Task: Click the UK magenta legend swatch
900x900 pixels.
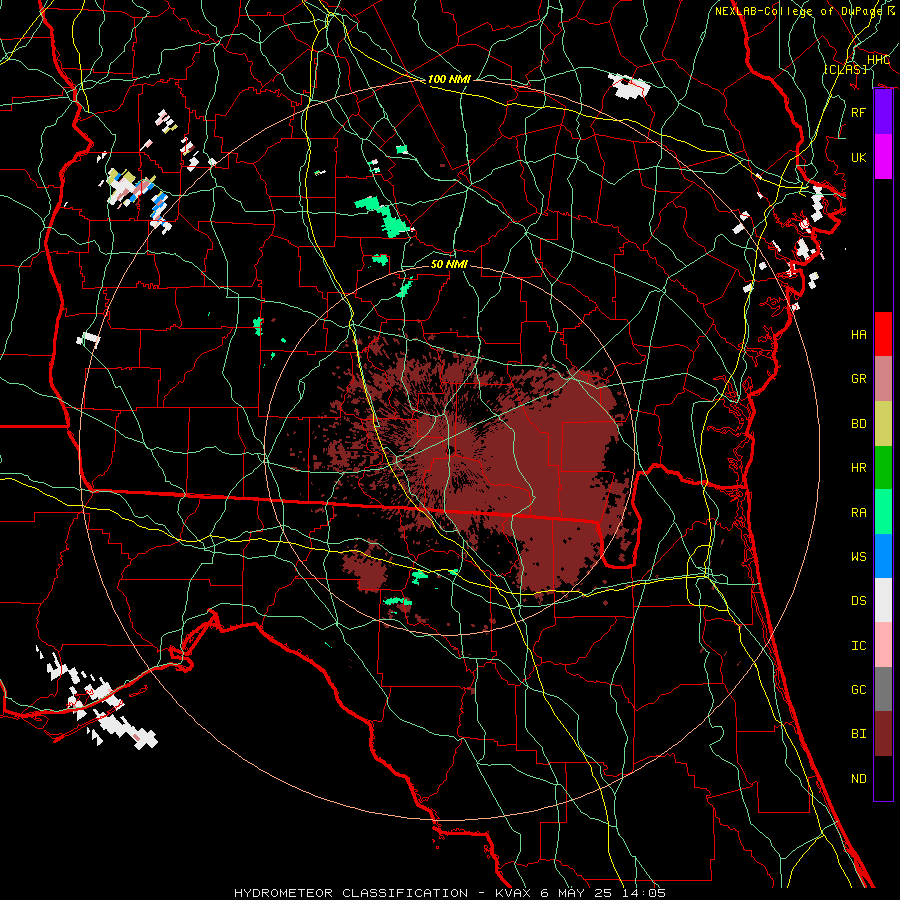Action: point(883,157)
